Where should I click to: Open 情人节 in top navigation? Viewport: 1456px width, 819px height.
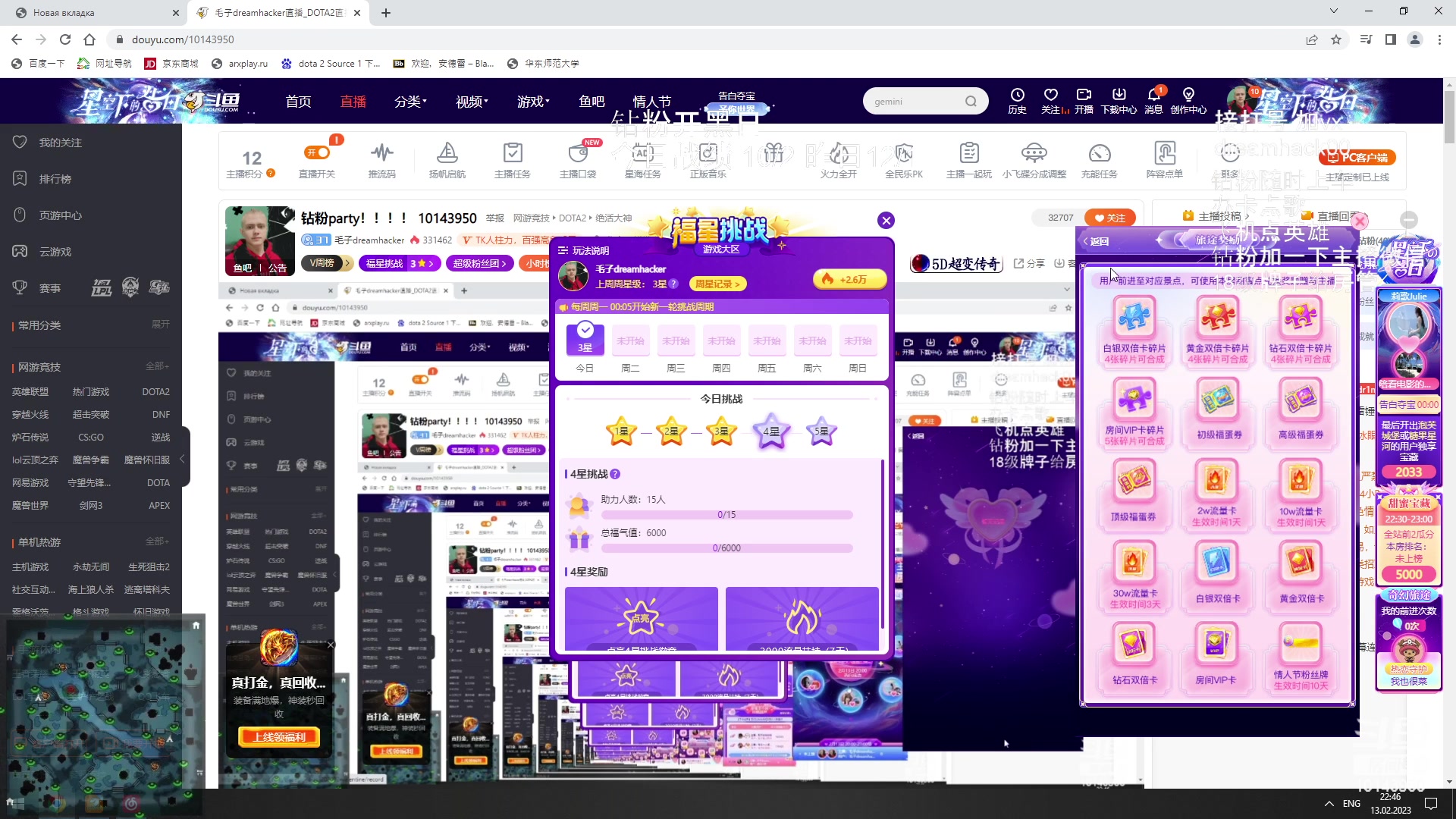pos(651,102)
